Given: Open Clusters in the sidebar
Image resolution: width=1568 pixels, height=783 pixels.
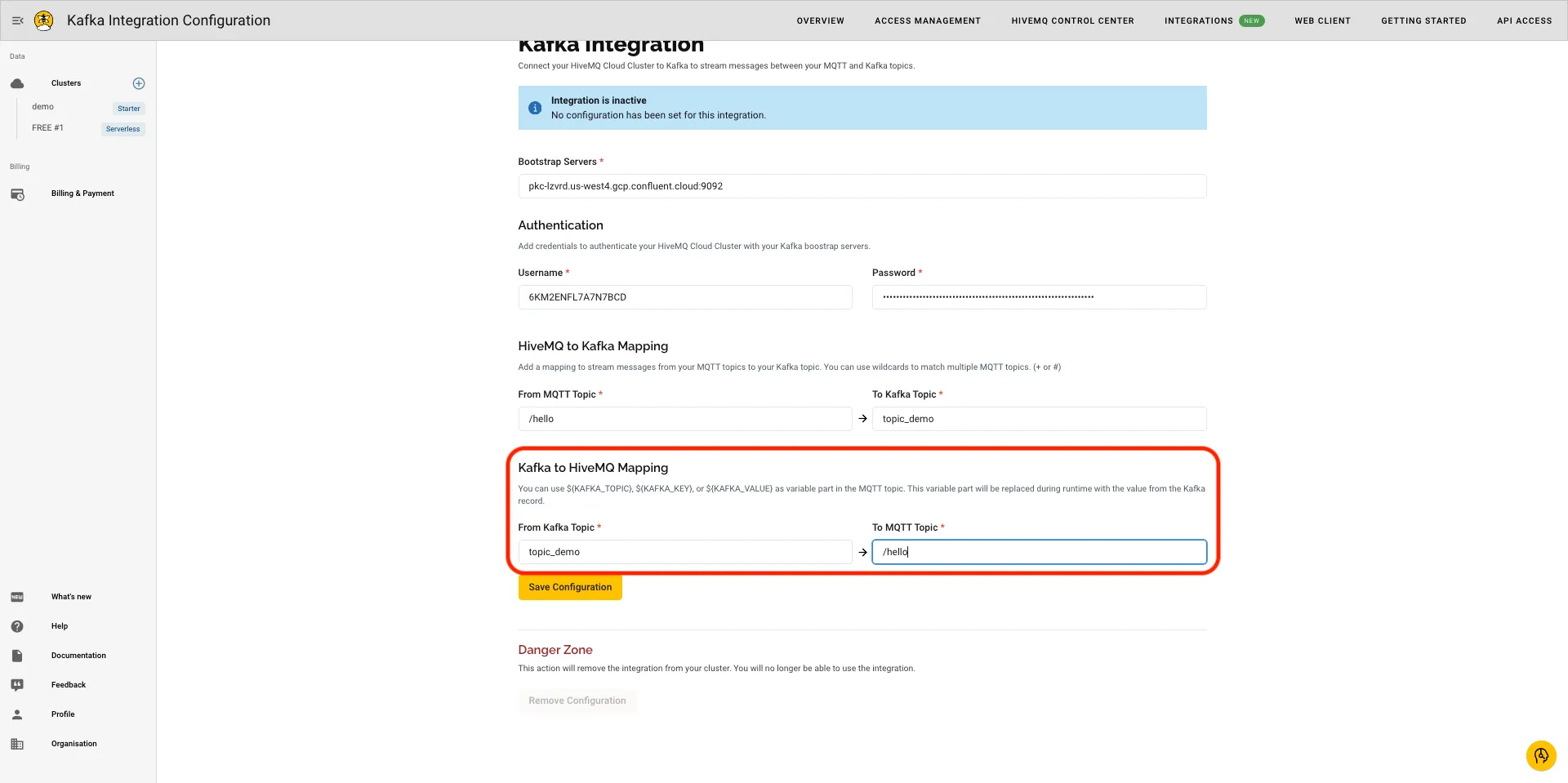Looking at the screenshot, I should [x=66, y=83].
